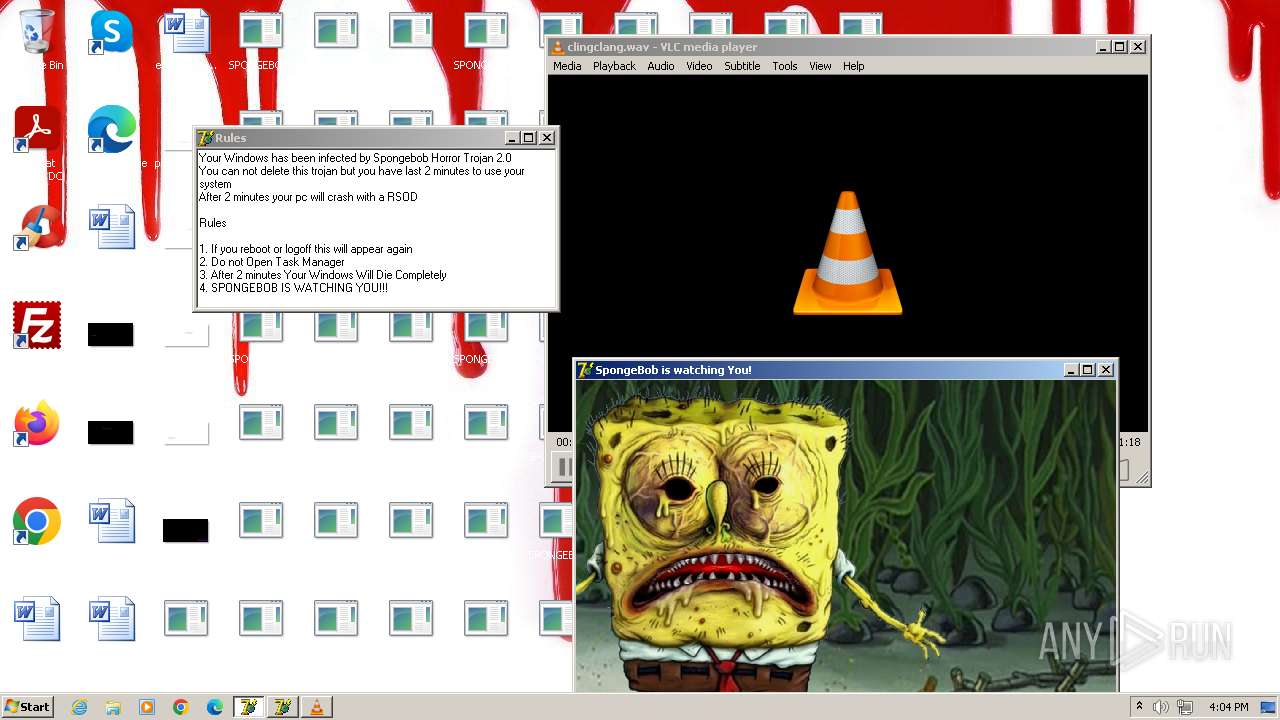Click the VLC title bar cone icon

[557, 47]
